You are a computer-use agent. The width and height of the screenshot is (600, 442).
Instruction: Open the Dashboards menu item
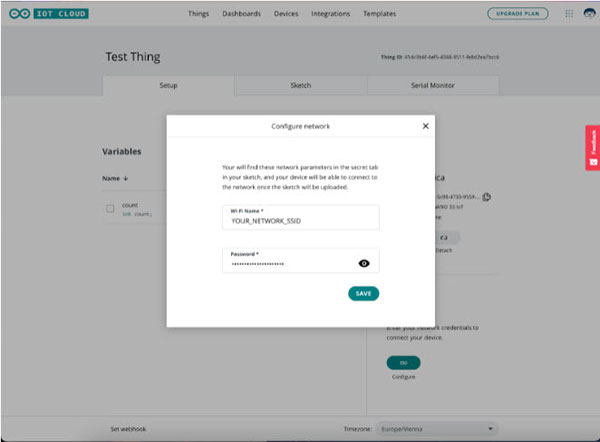[x=241, y=14]
